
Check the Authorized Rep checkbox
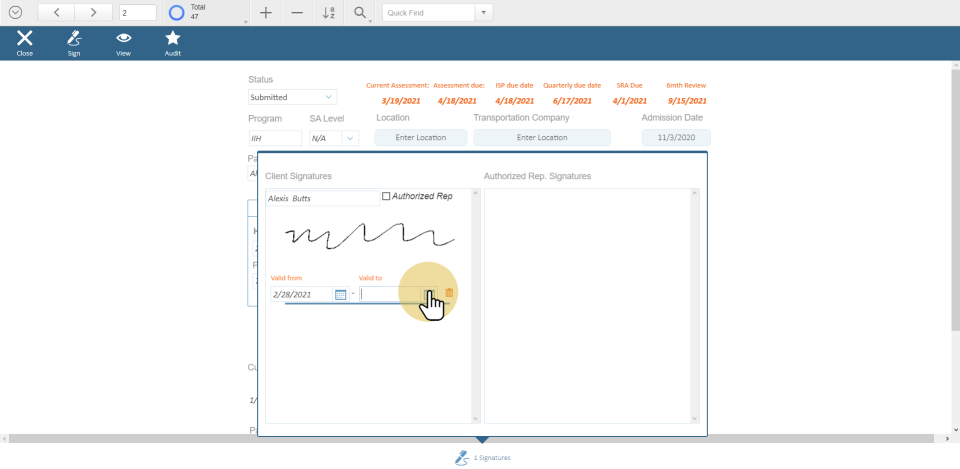387,197
